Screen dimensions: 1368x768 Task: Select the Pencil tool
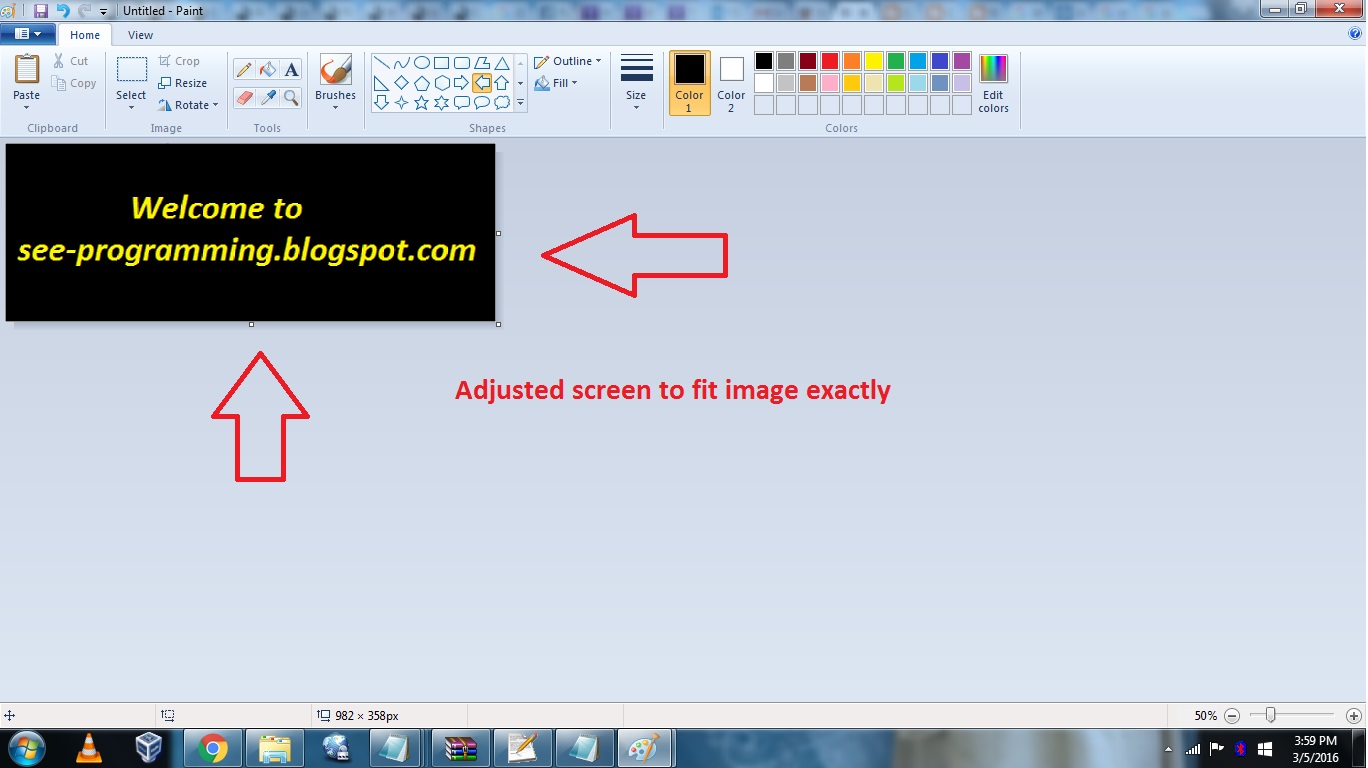pos(243,69)
